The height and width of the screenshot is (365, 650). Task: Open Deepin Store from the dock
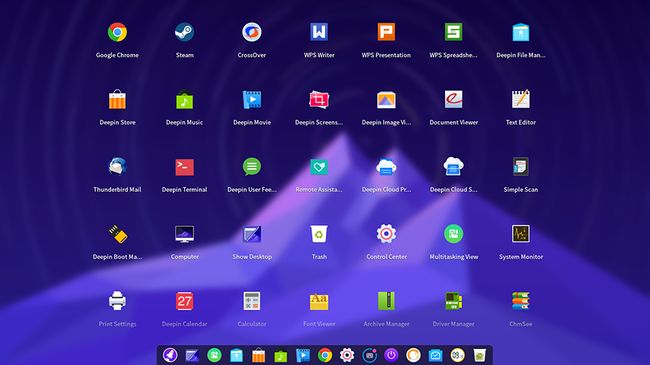coord(258,355)
